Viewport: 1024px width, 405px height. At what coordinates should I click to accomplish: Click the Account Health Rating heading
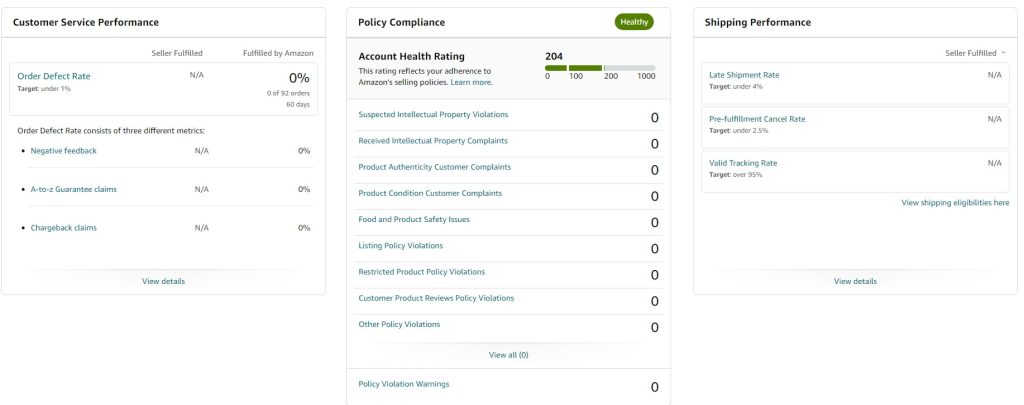click(411, 56)
